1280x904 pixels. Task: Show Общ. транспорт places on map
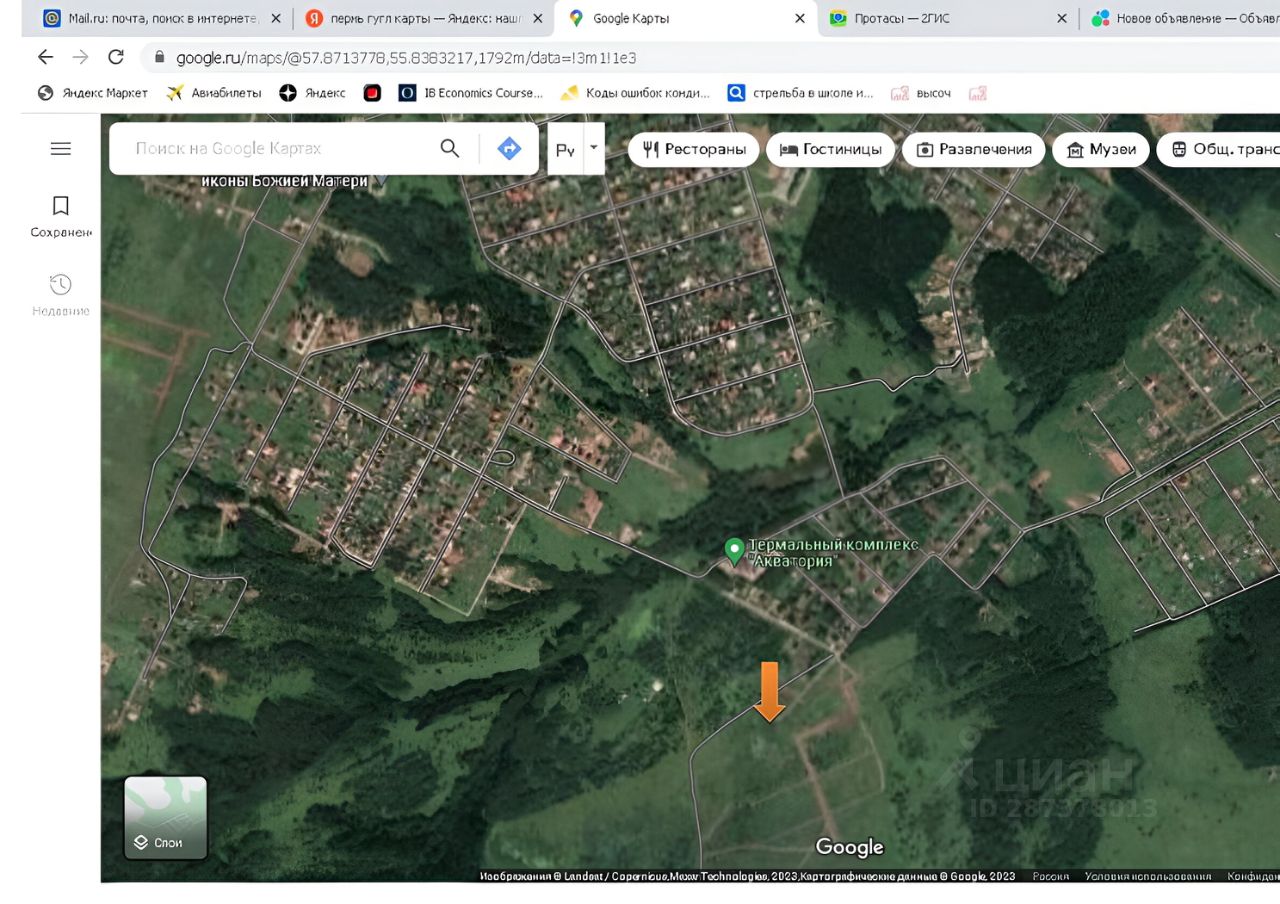tap(1218, 149)
